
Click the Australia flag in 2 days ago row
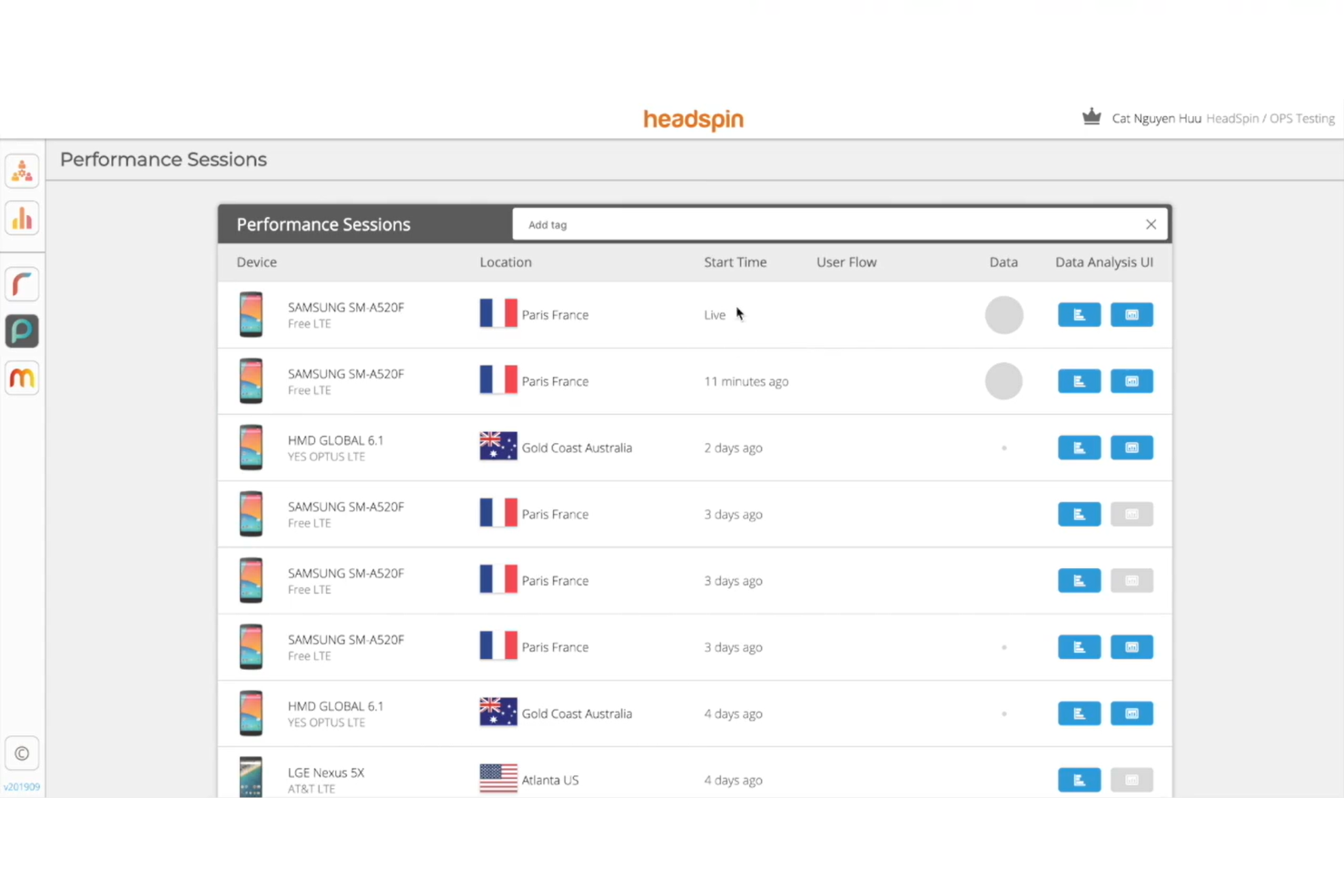[499, 446]
